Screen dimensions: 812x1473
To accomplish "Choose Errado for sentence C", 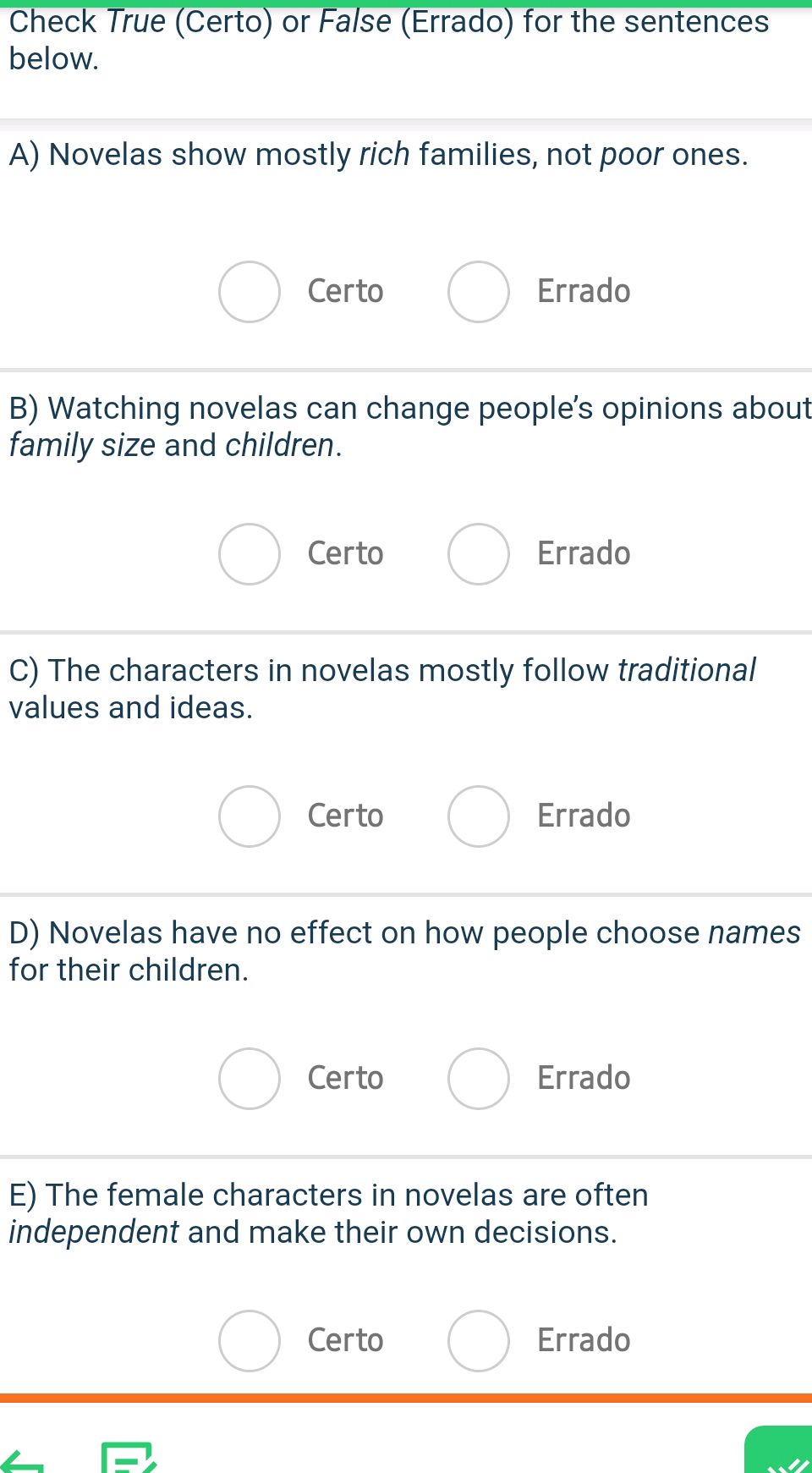I will (x=479, y=816).
